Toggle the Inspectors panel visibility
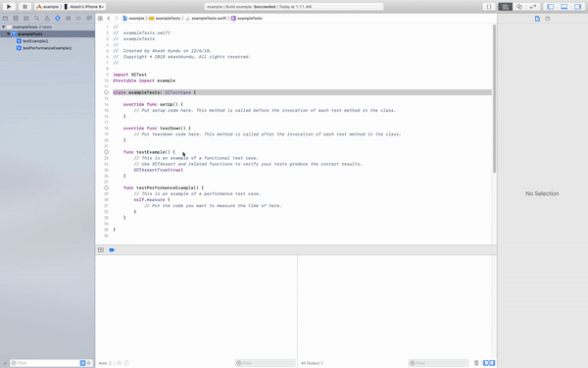 [578, 7]
